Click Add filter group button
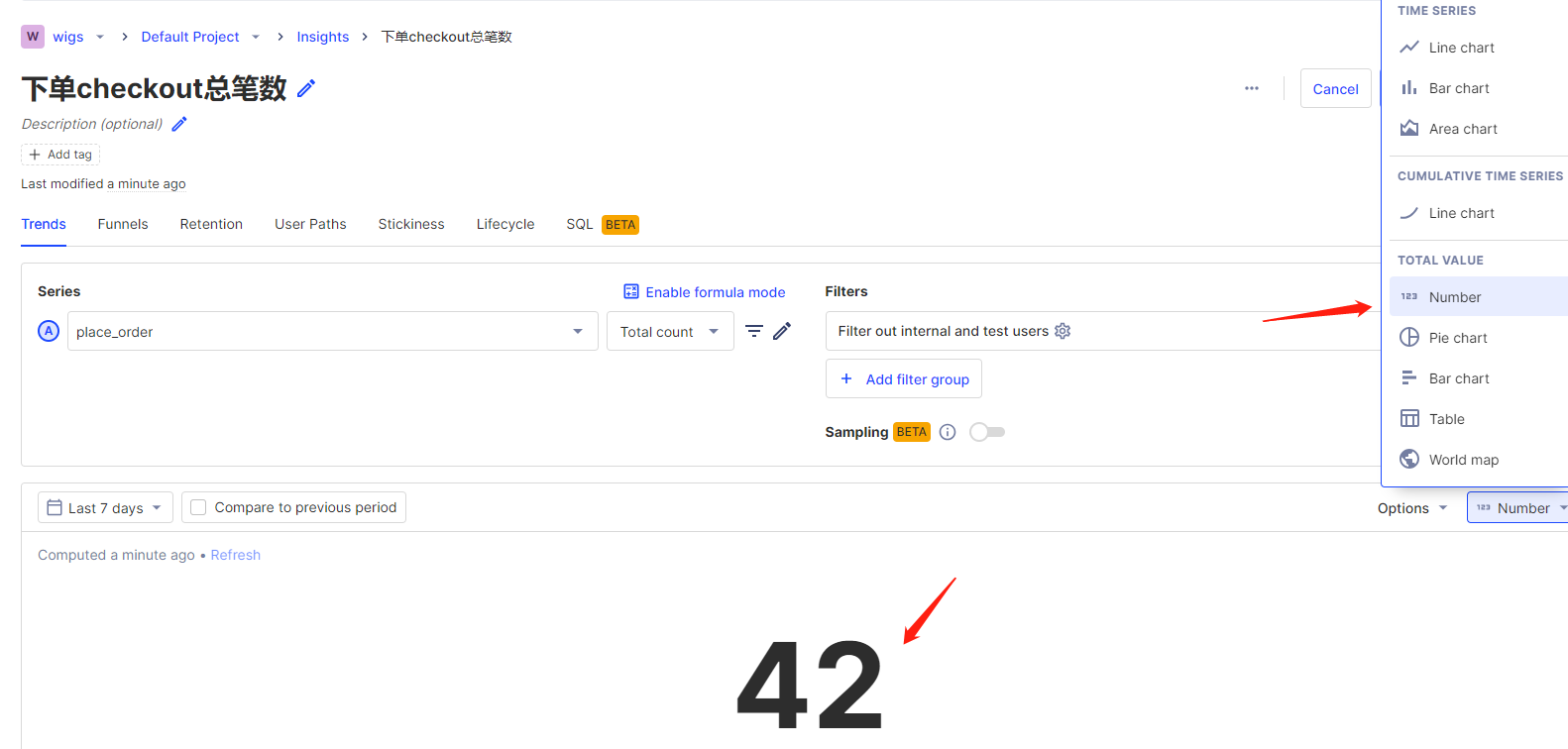Viewport: 1568px width, 749px height. 904,378
